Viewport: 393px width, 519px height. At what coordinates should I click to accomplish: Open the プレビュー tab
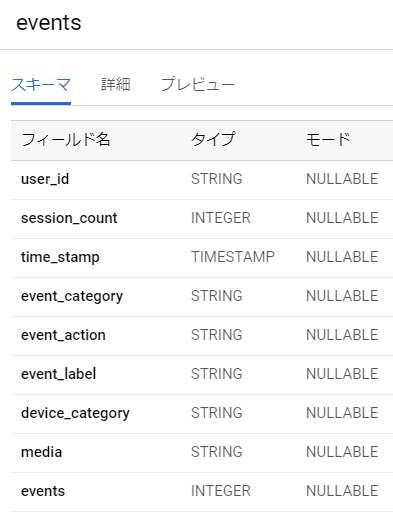click(198, 85)
